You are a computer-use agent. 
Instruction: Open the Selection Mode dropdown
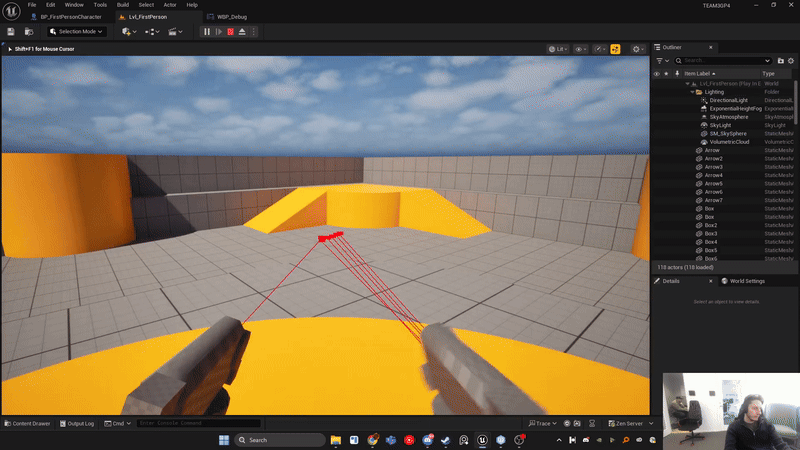75,32
